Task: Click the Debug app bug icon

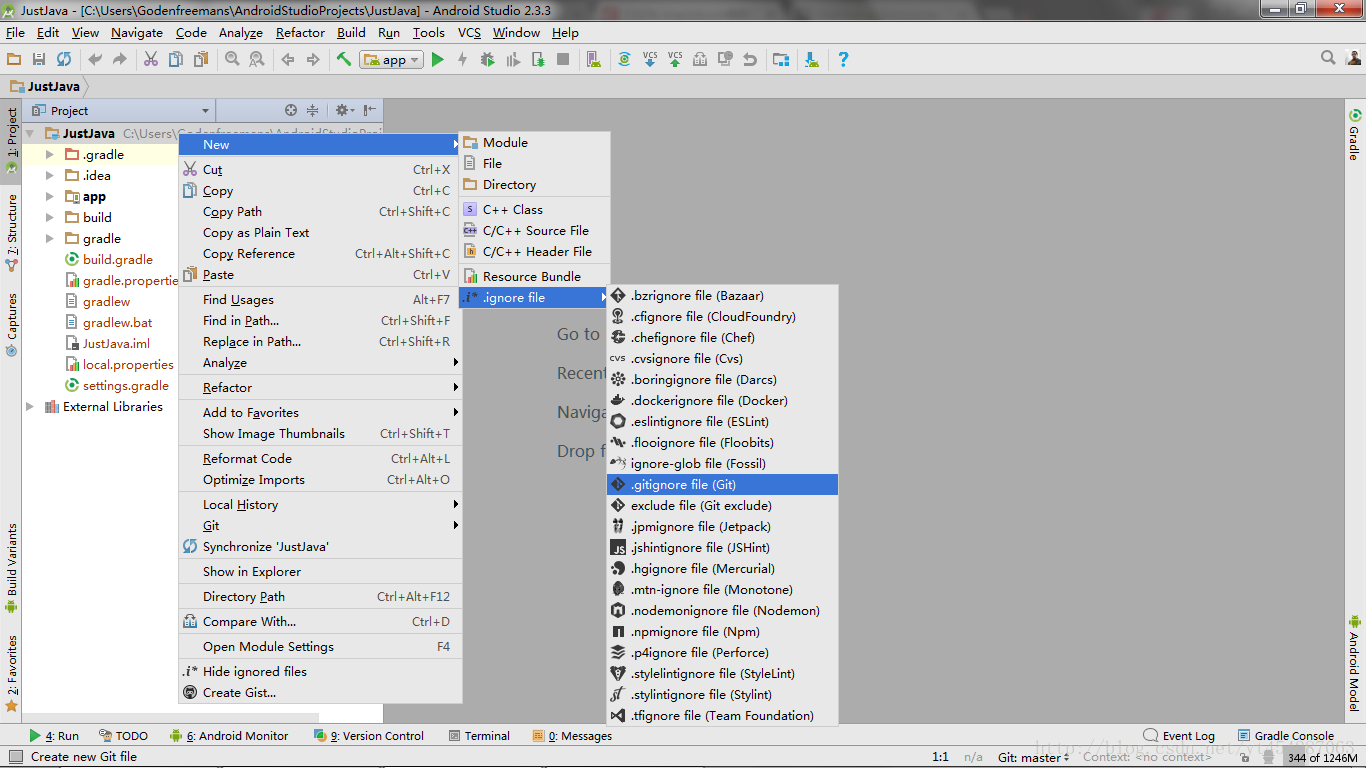Action: [487, 60]
